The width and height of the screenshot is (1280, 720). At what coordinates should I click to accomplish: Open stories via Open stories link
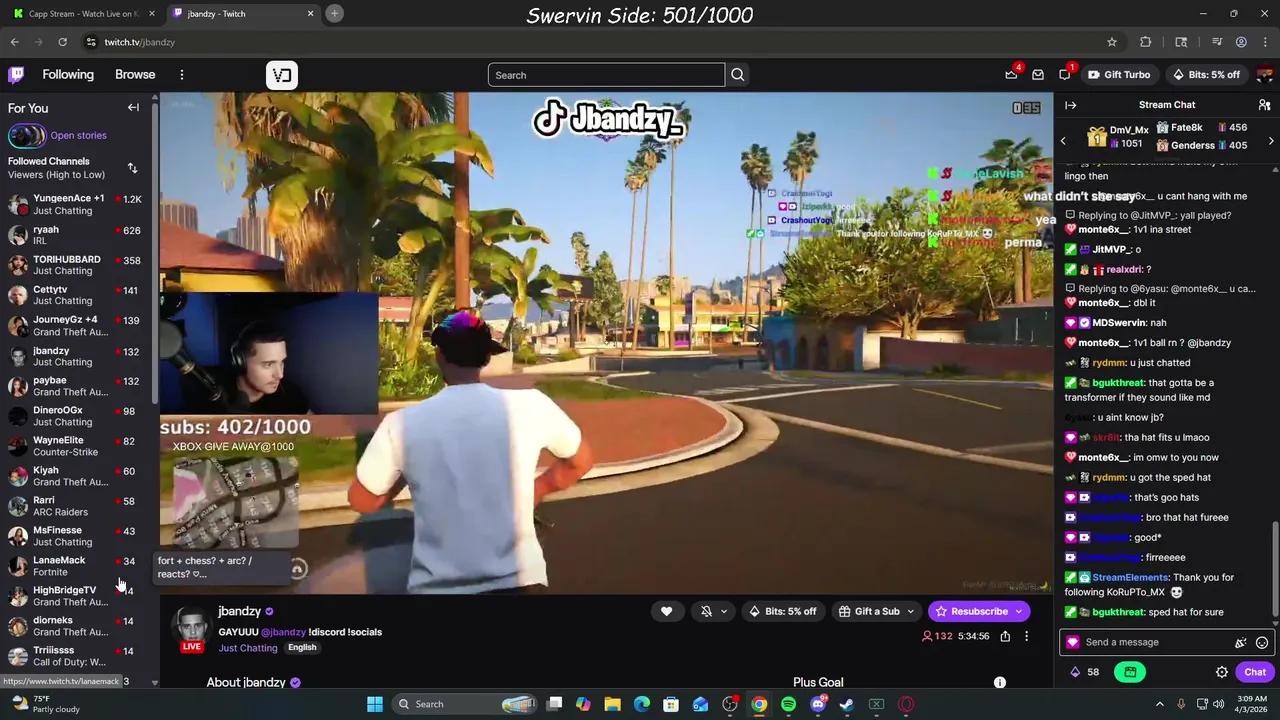pos(78,135)
